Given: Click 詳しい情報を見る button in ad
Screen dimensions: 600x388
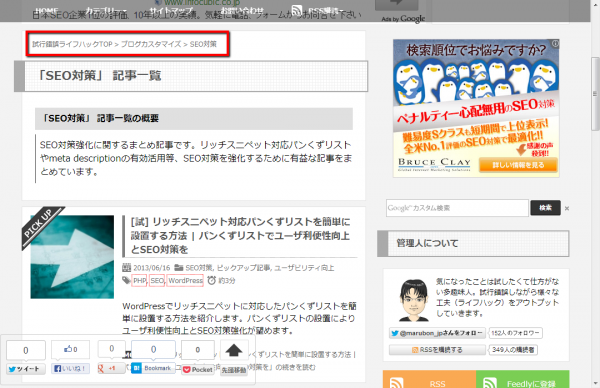Looking at the screenshot, I should coord(518,165).
